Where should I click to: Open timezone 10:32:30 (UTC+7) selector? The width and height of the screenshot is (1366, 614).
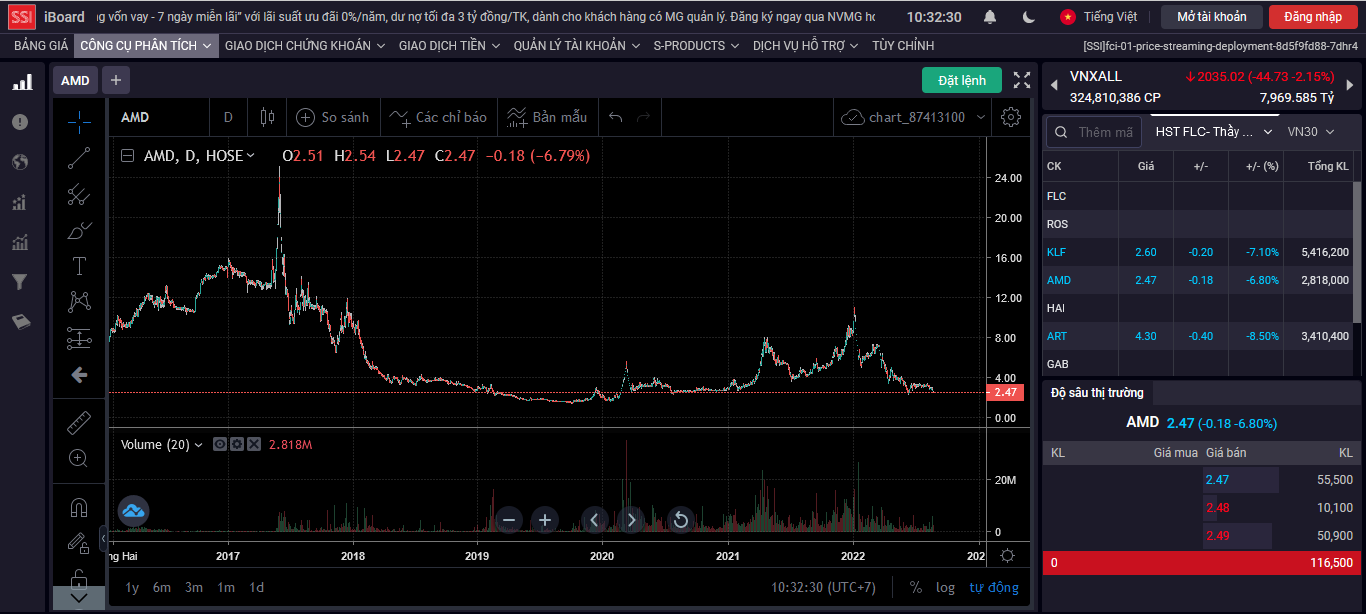(x=825, y=587)
